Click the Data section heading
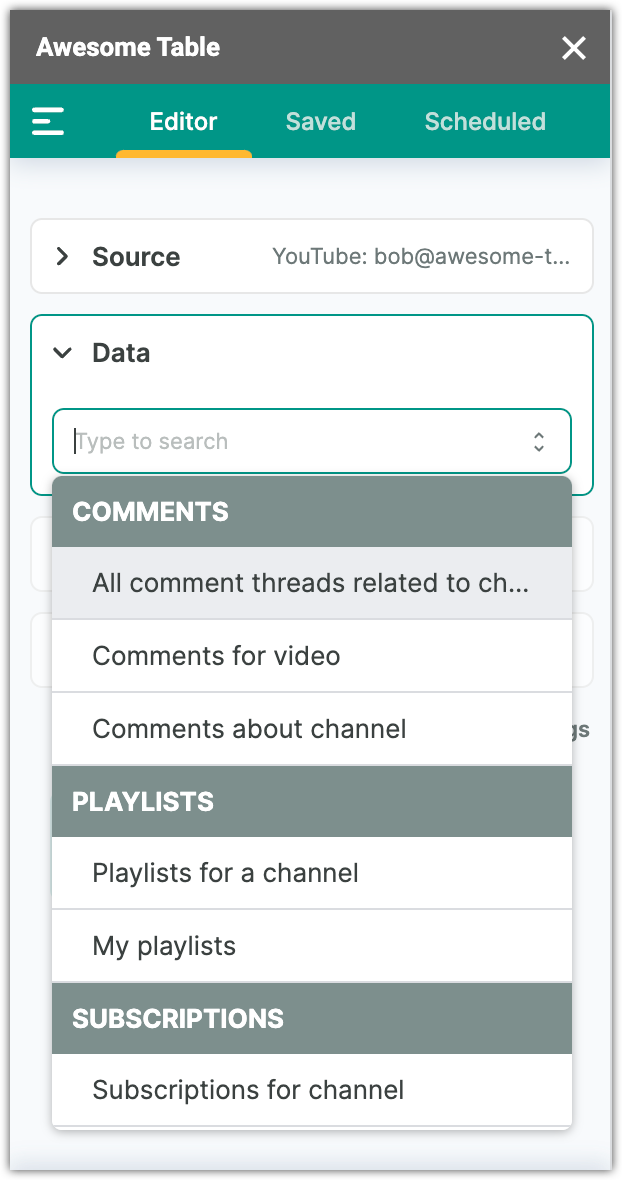Image resolution: width=622 pixels, height=1180 pixels. pyautogui.click(x=121, y=353)
